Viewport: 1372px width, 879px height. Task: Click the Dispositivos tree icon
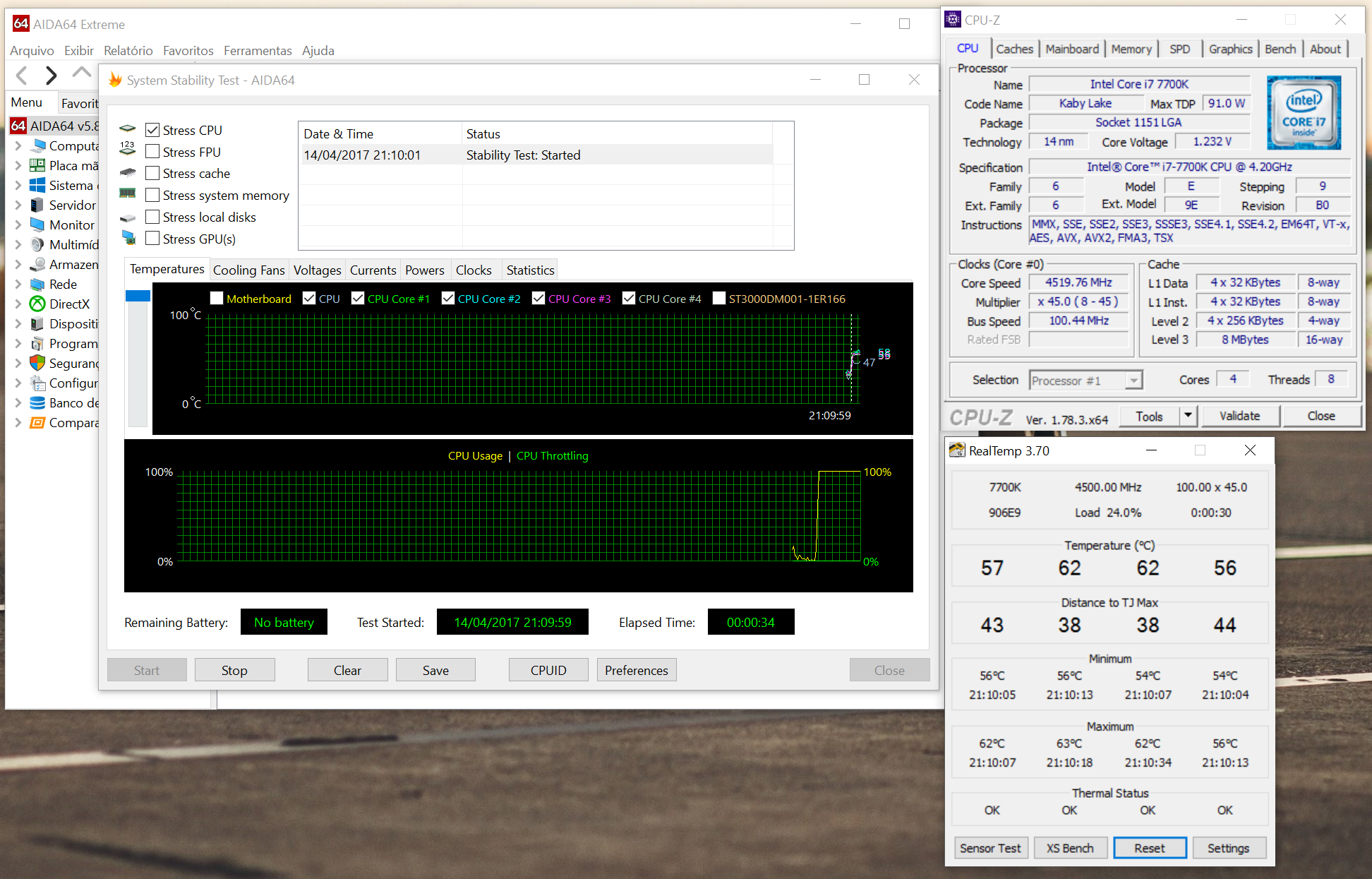click(37, 323)
